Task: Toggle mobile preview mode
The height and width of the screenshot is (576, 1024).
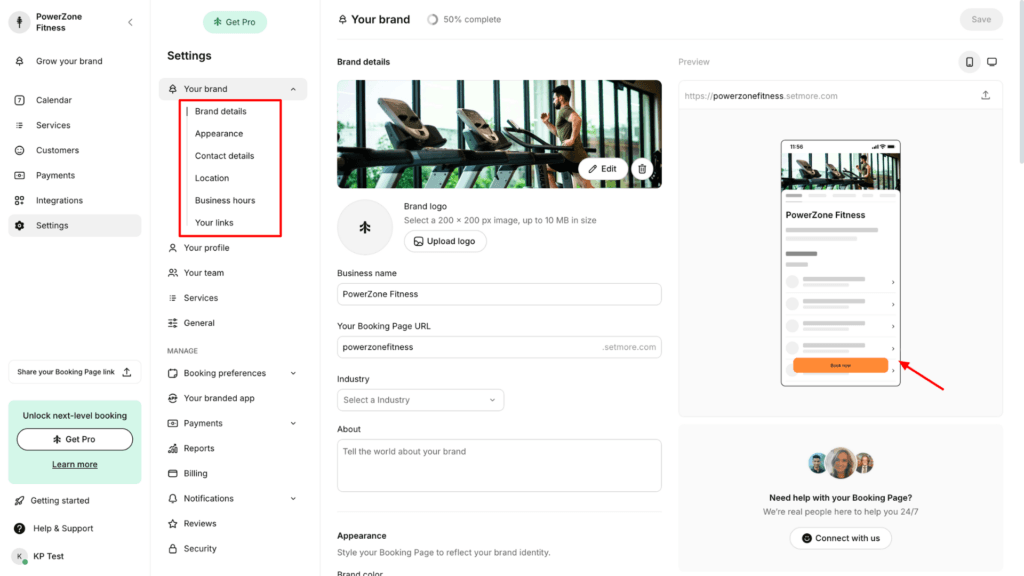Action: click(968, 61)
